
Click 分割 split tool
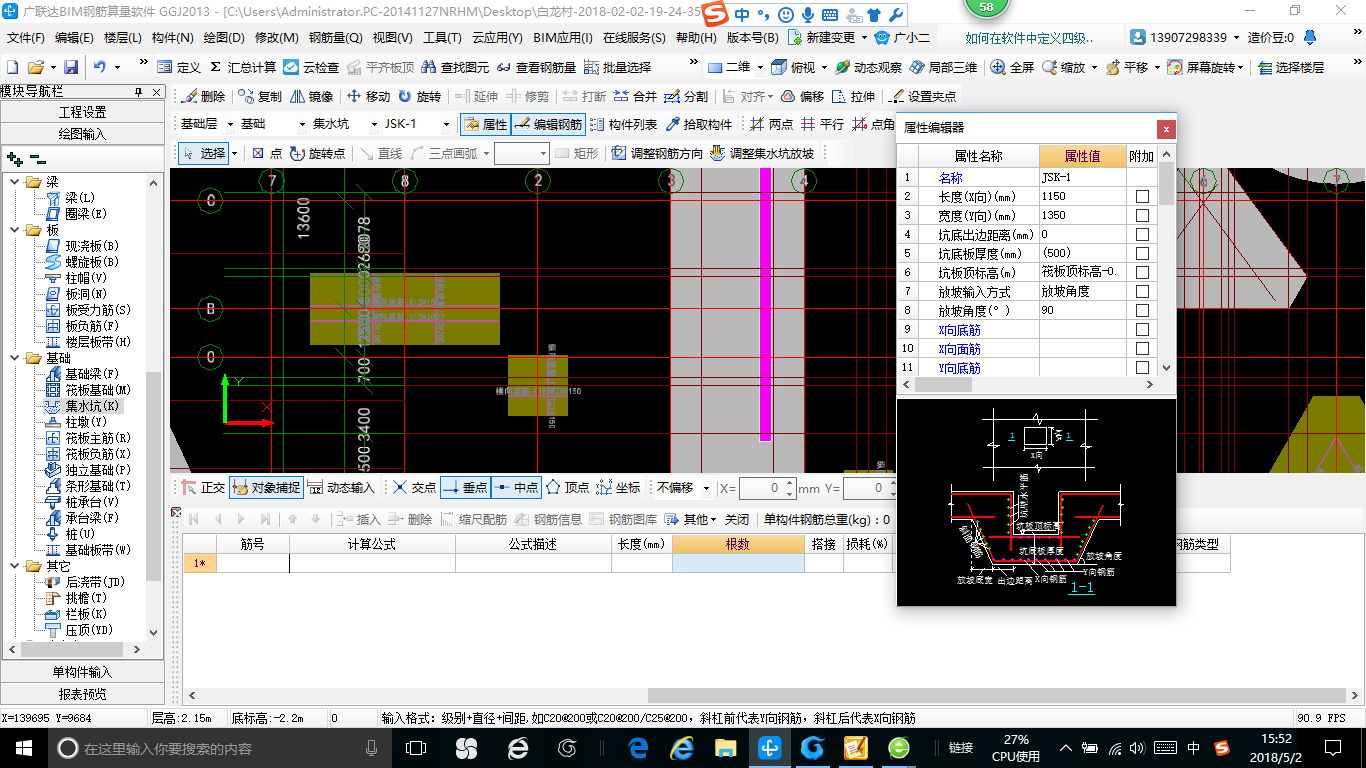point(686,97)
